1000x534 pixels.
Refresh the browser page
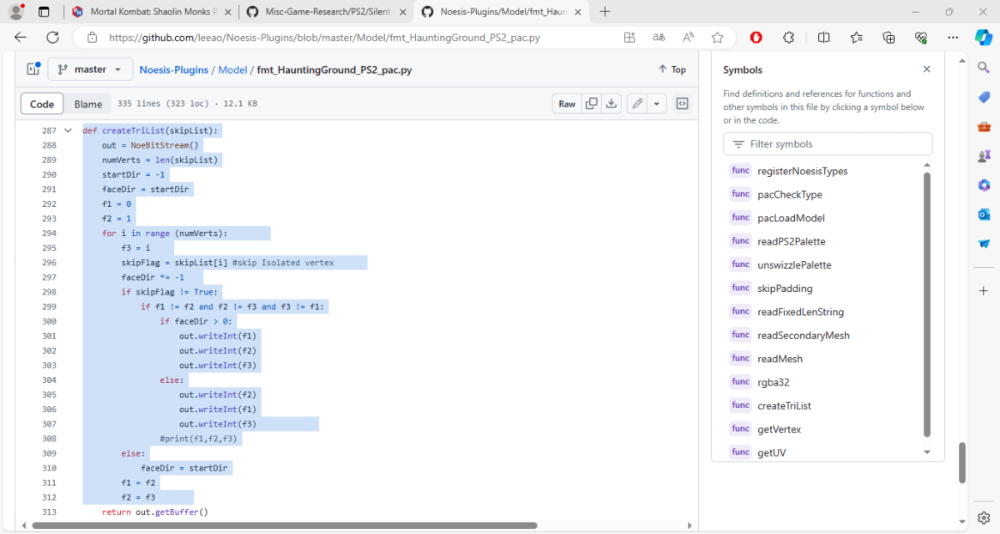click(52, 37)
